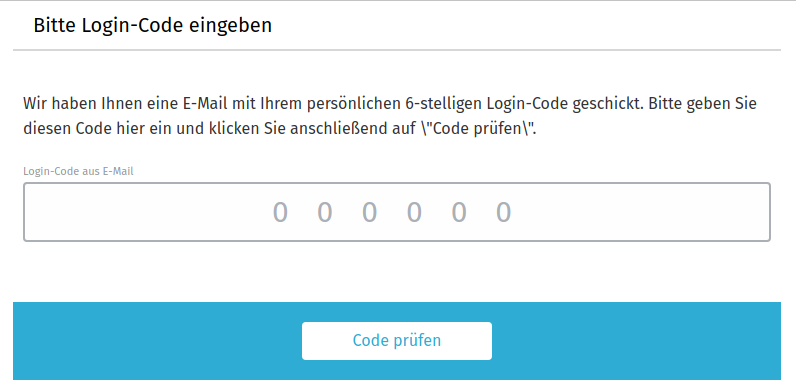Select the first placeholder digit in code field

(280, 212)
